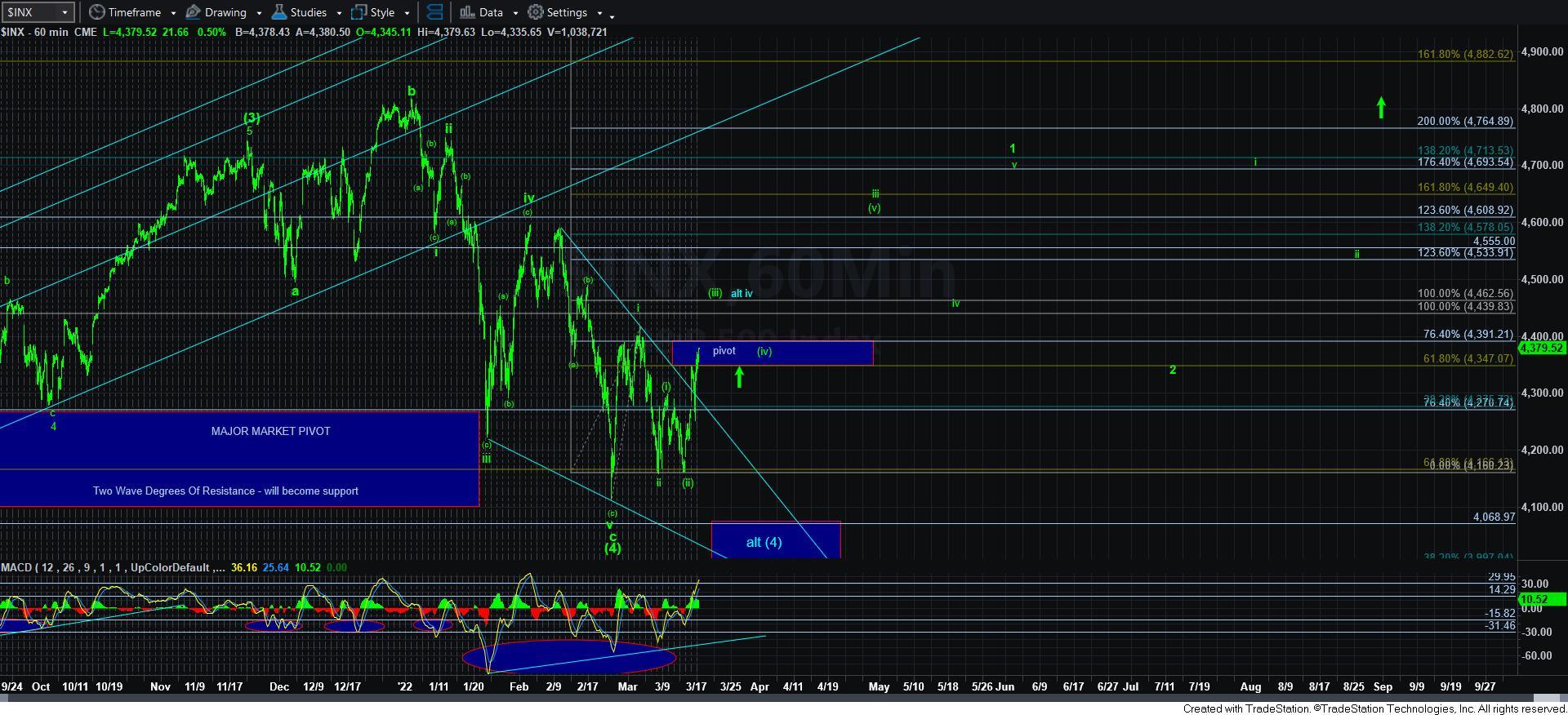1568x715 pixels.
Task: Click the 'MAJOR MARKET PIVOT' label
Action: point(270,431)
